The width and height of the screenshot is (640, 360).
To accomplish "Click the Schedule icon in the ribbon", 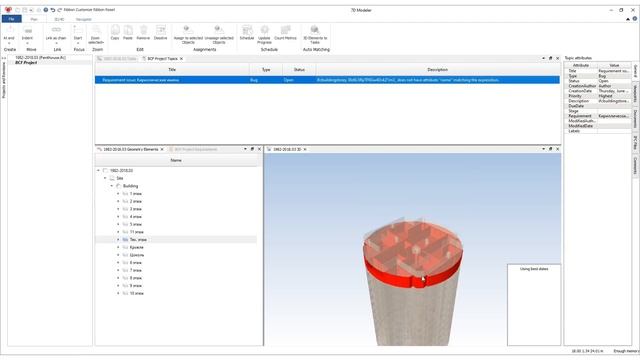I will [247, 30].
